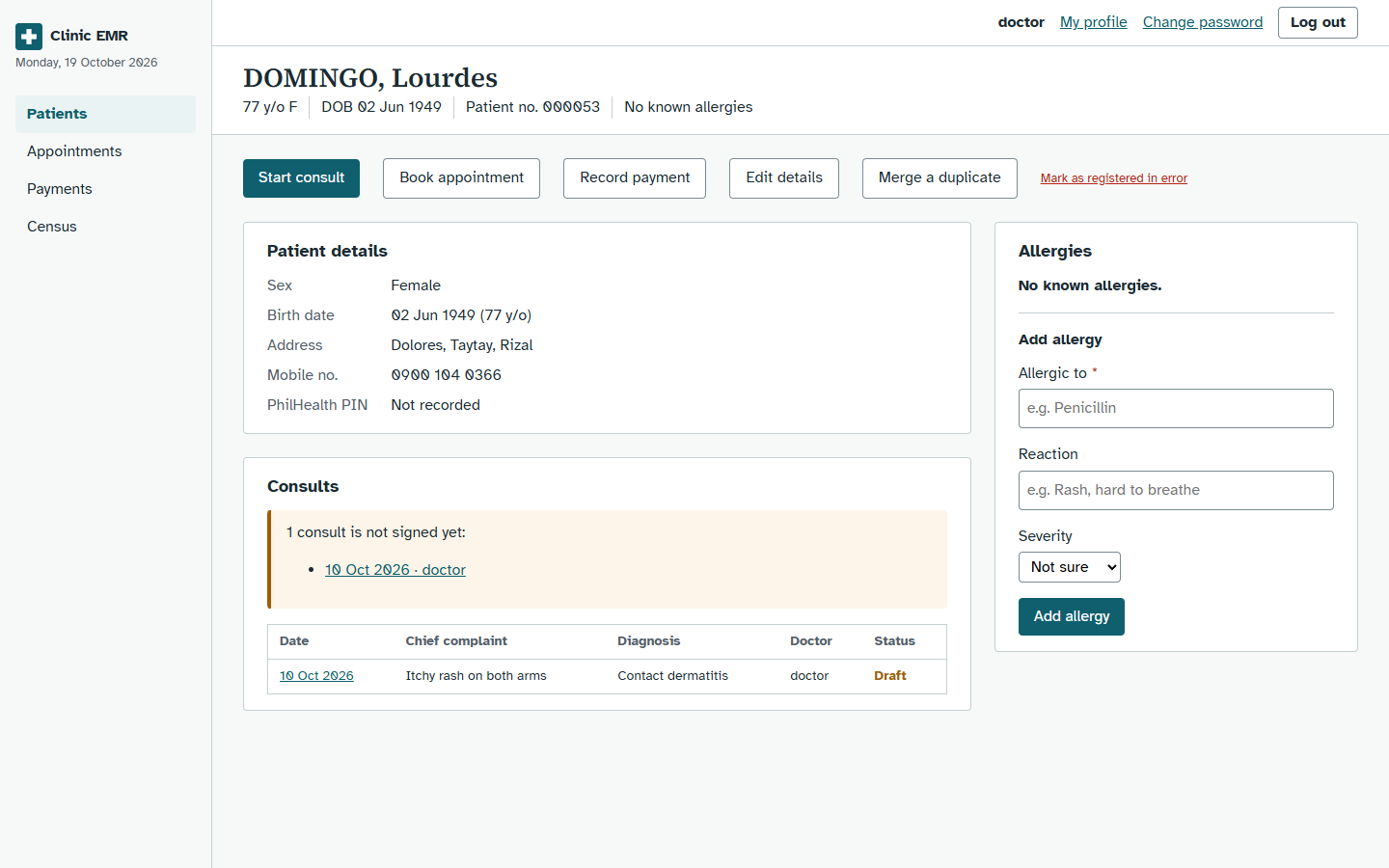Viewport: 1389px width, 868px height.
Task: Select Census in the sidebar
Action: tap(105, 227)
